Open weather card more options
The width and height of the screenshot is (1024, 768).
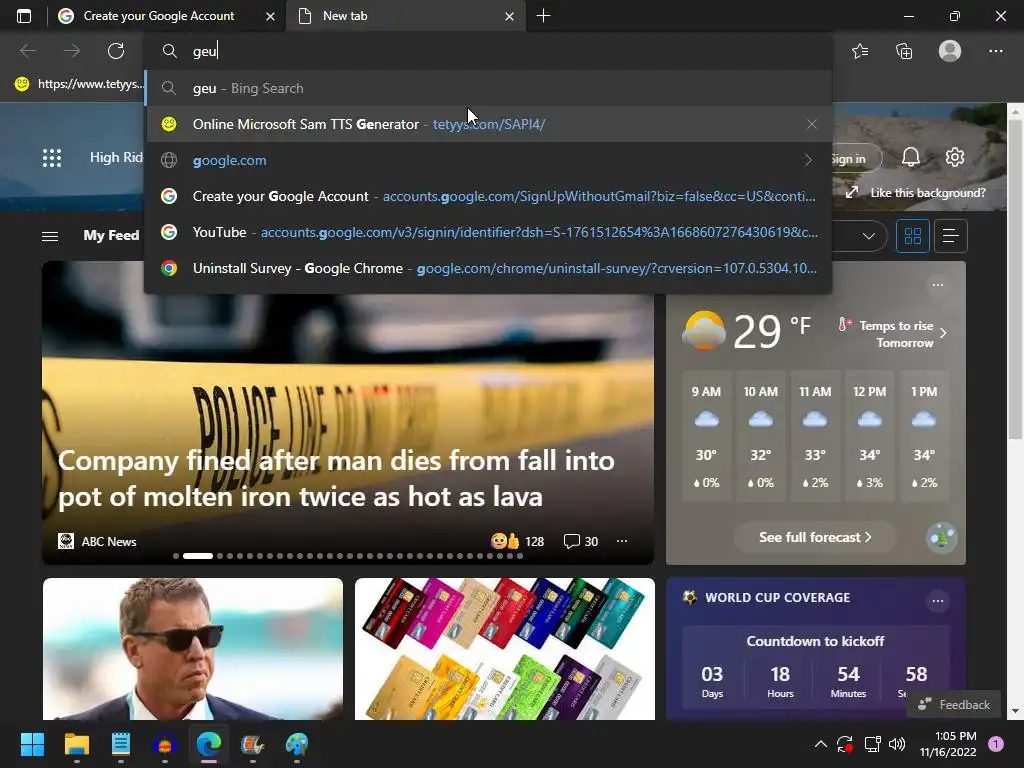[x=938, y=285]
